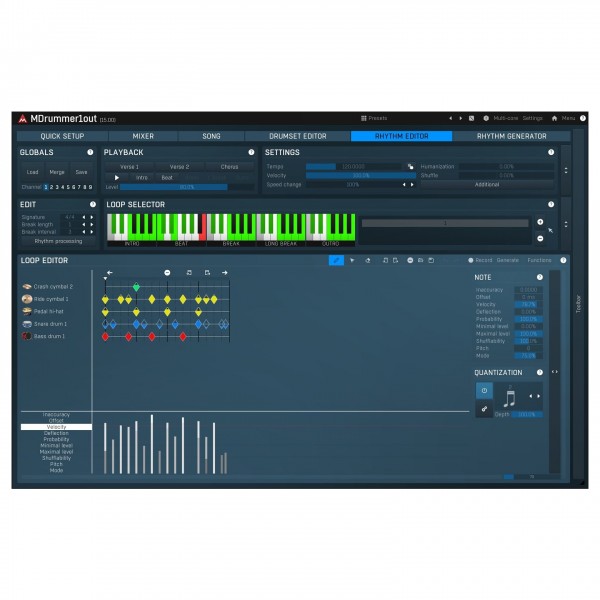The height and width of the screenshot is (600, 600).
Task: Switch to the Quick Setup tab
Action: tap(62, 136)
